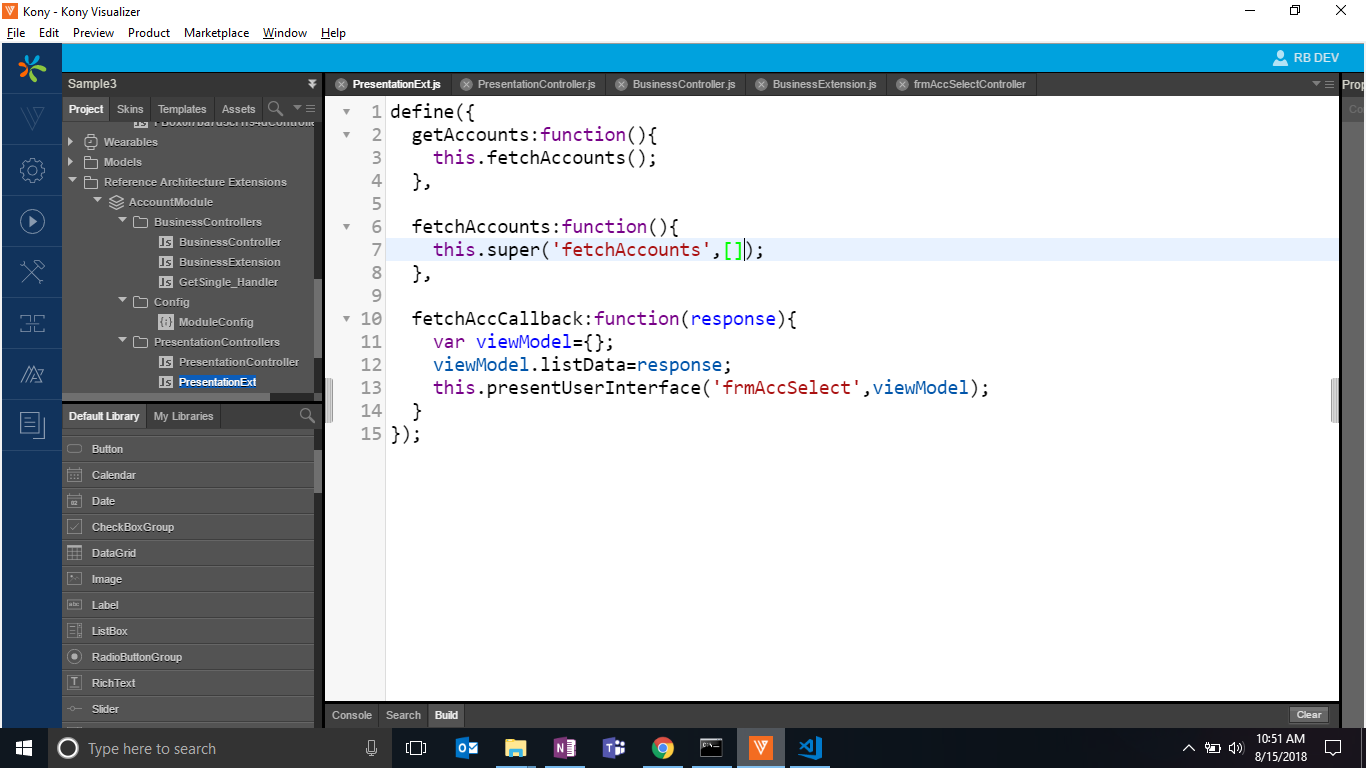Switch to the Skins tab
Viewport: 1366px width, 768px height.
coord(130,109)
